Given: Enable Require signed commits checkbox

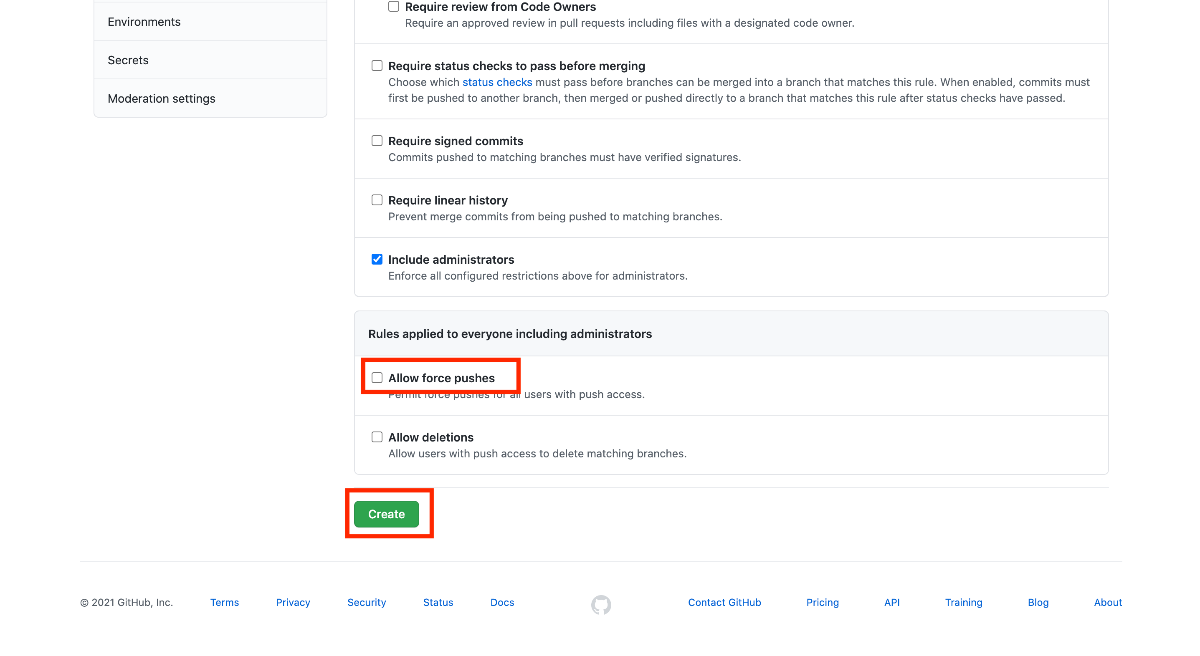Looking at the screenshot, I should [x=377, y=141].
